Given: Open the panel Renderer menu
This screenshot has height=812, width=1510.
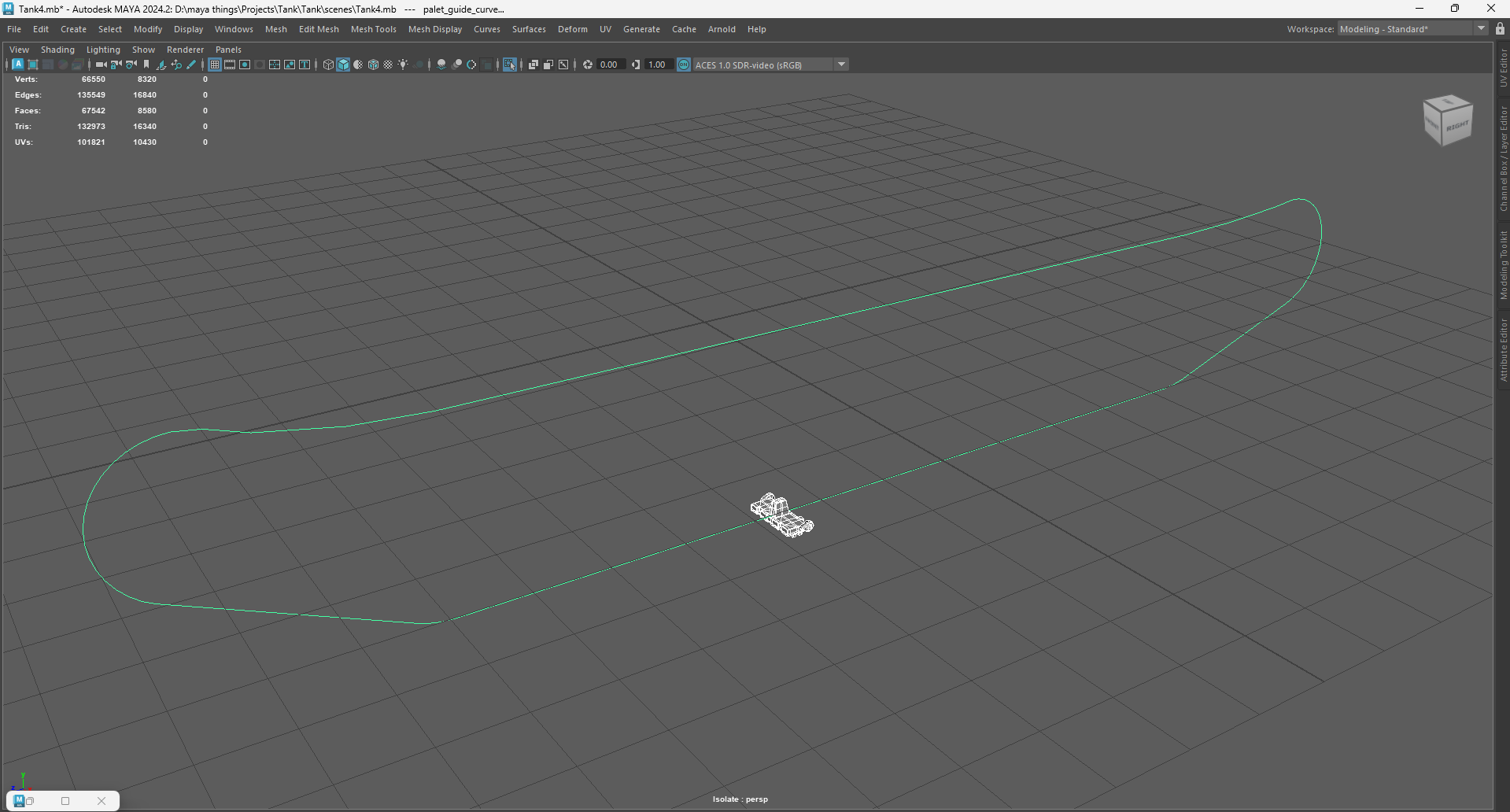Looking at the screenshot, I should [185, 50].
